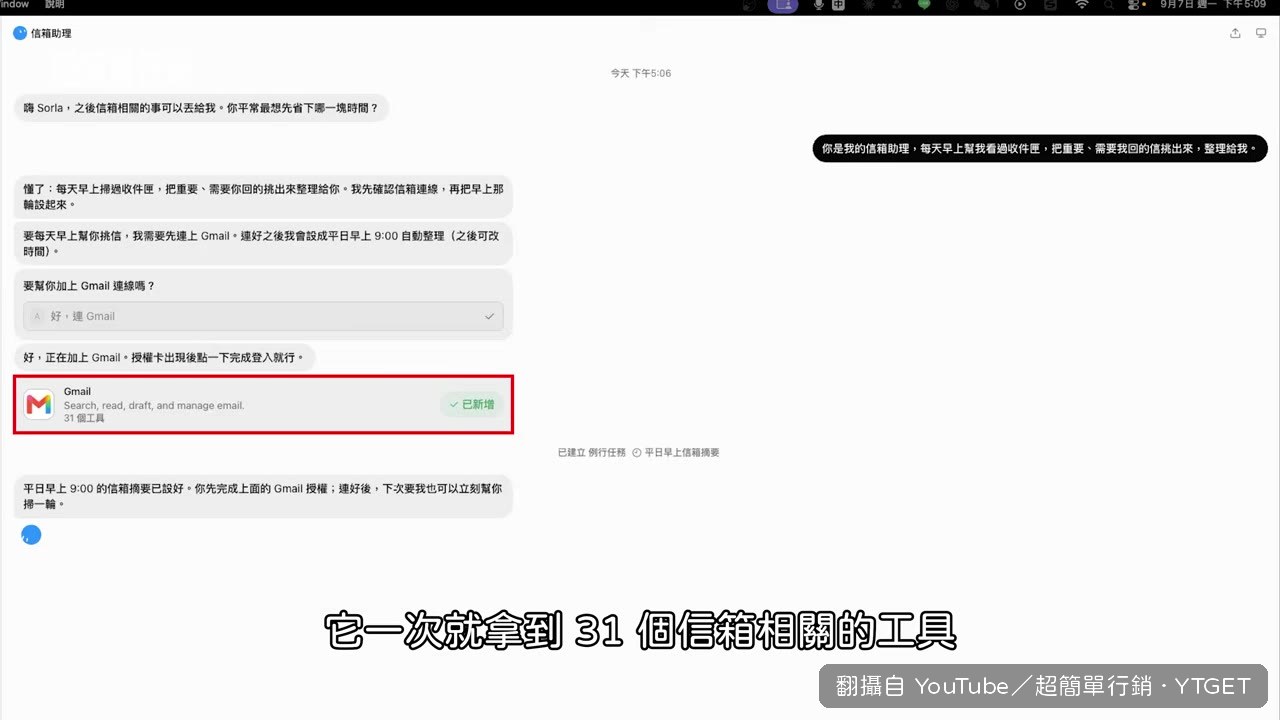This screenshot has width=1280, height=720.
Task: Click the ChatGPT-style swirl icon in menu bar
Action: [x=951, y=5]
